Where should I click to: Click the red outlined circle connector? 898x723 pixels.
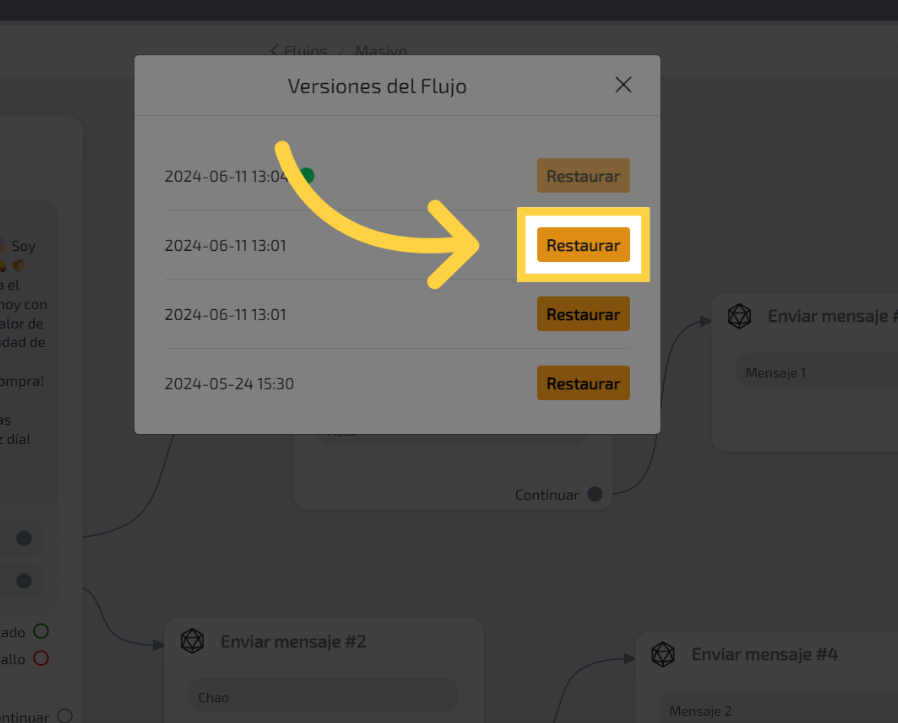pyautogui.click(x=41, y=658)
